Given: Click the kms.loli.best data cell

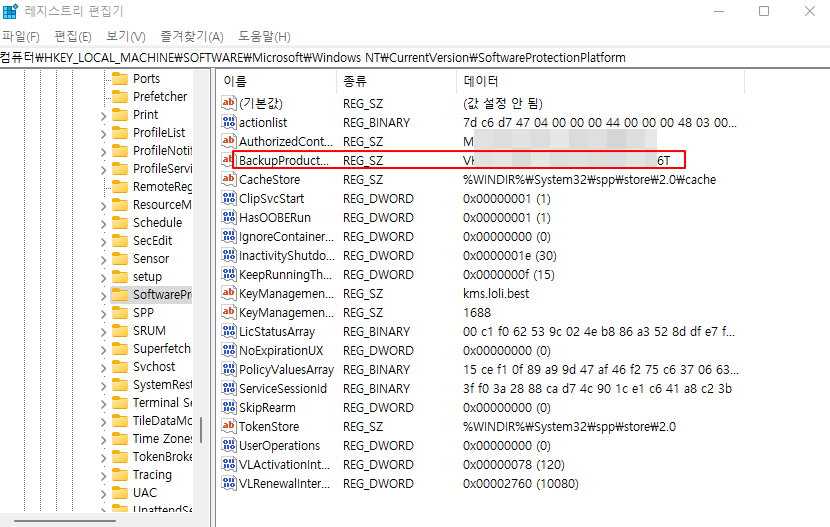Looking at the screenshot, I should point(496,294).
